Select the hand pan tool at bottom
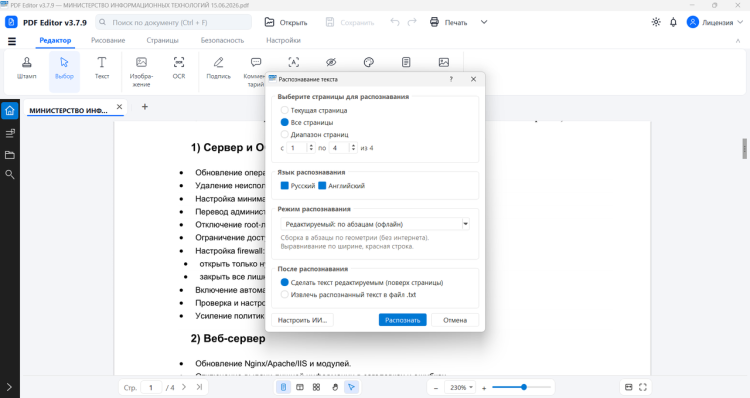This screenshot has width=750, height=398. pyautogui.click(x=335, y=387)
